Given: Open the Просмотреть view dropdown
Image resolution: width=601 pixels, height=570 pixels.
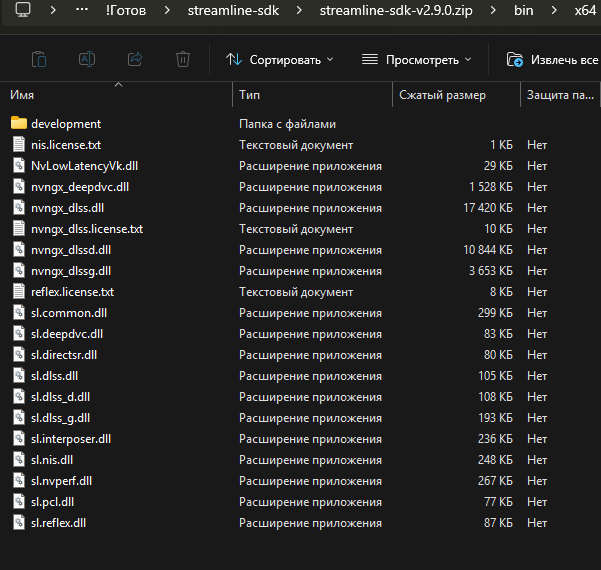Looking at the screenshot, I should click(x=416, y=59).
